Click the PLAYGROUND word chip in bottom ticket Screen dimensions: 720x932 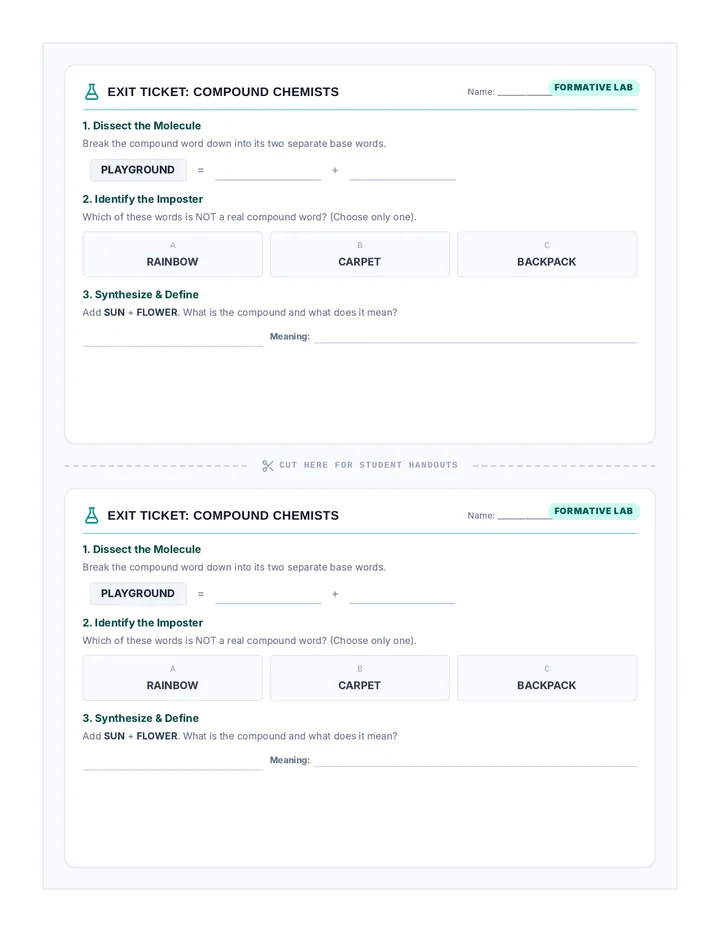click(138, 593)
